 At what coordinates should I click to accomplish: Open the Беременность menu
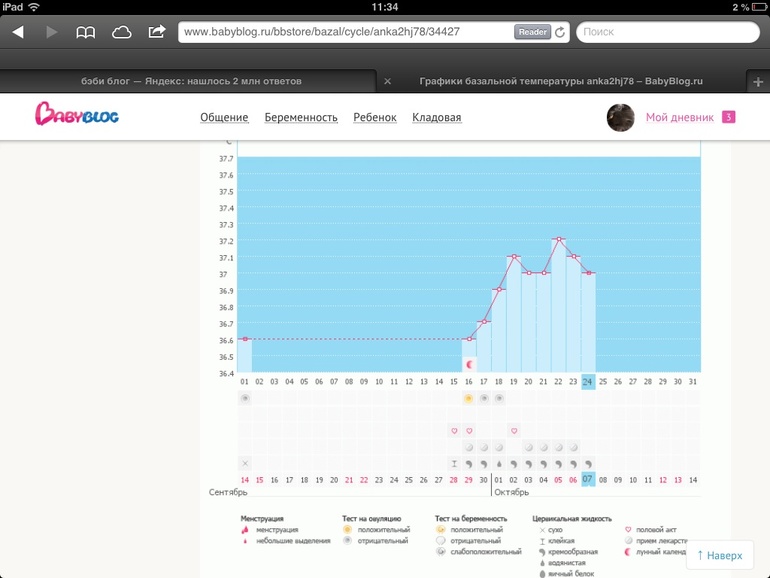(301, 118)
